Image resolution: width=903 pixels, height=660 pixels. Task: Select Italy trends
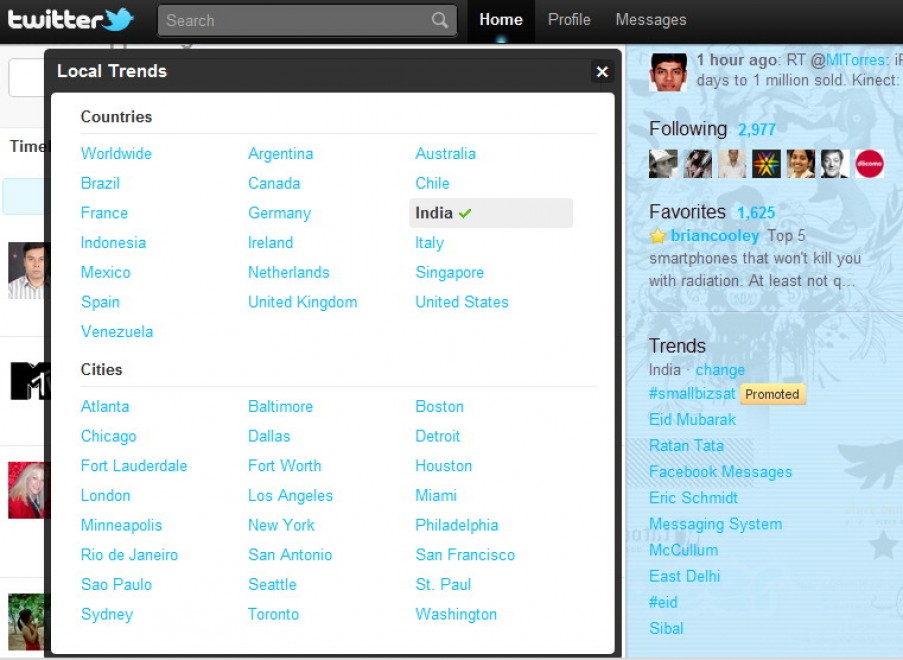(430, 243)
